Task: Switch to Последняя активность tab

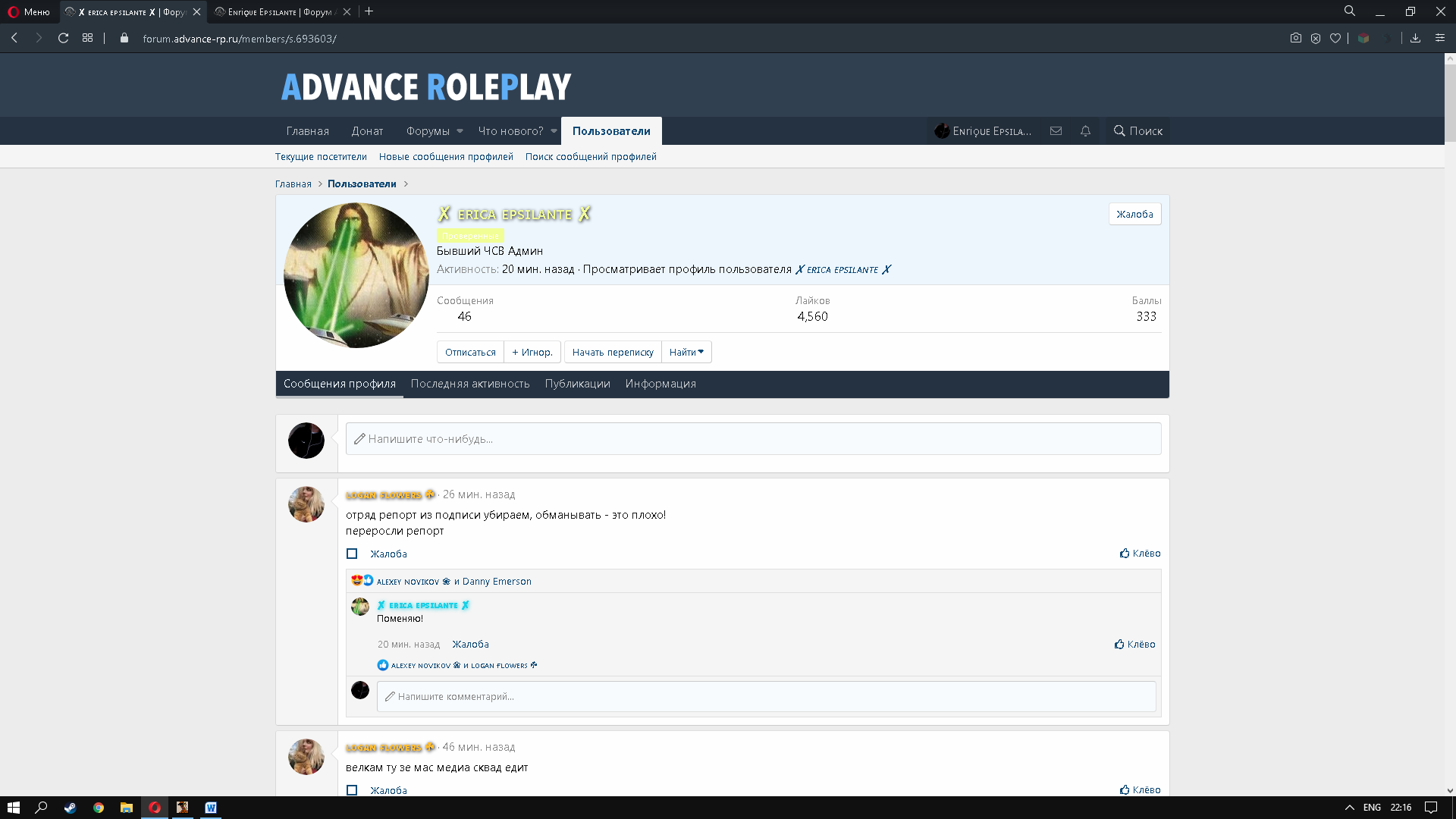Action: (x=470, y=384)
